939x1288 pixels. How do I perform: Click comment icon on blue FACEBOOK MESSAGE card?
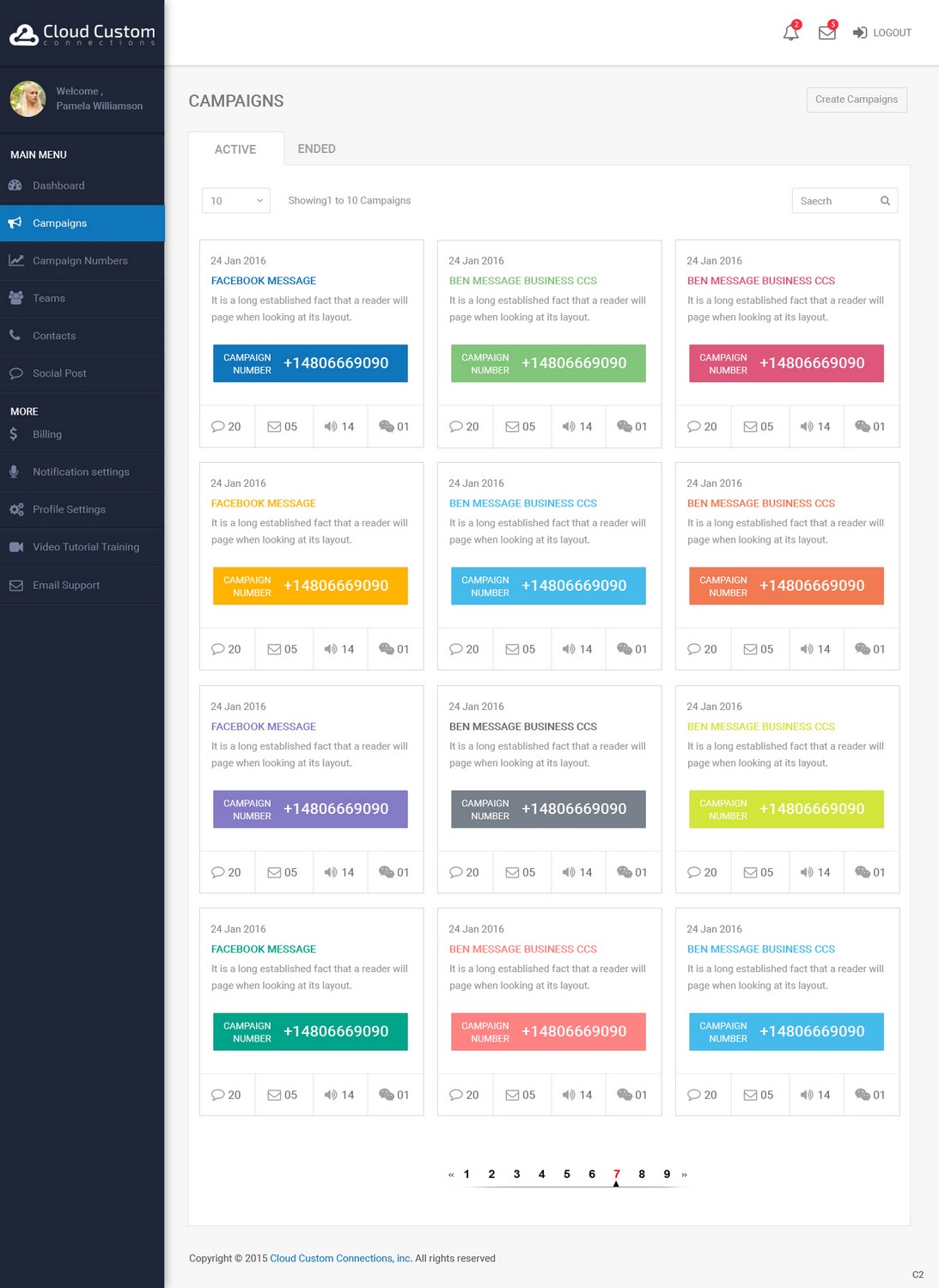(218, 427)
